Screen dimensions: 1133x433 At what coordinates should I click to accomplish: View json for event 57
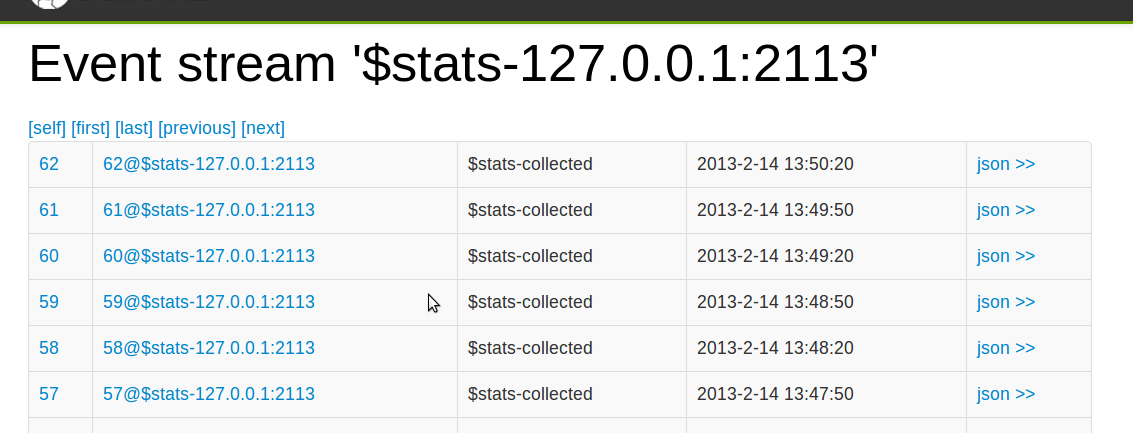(1006, 394)
